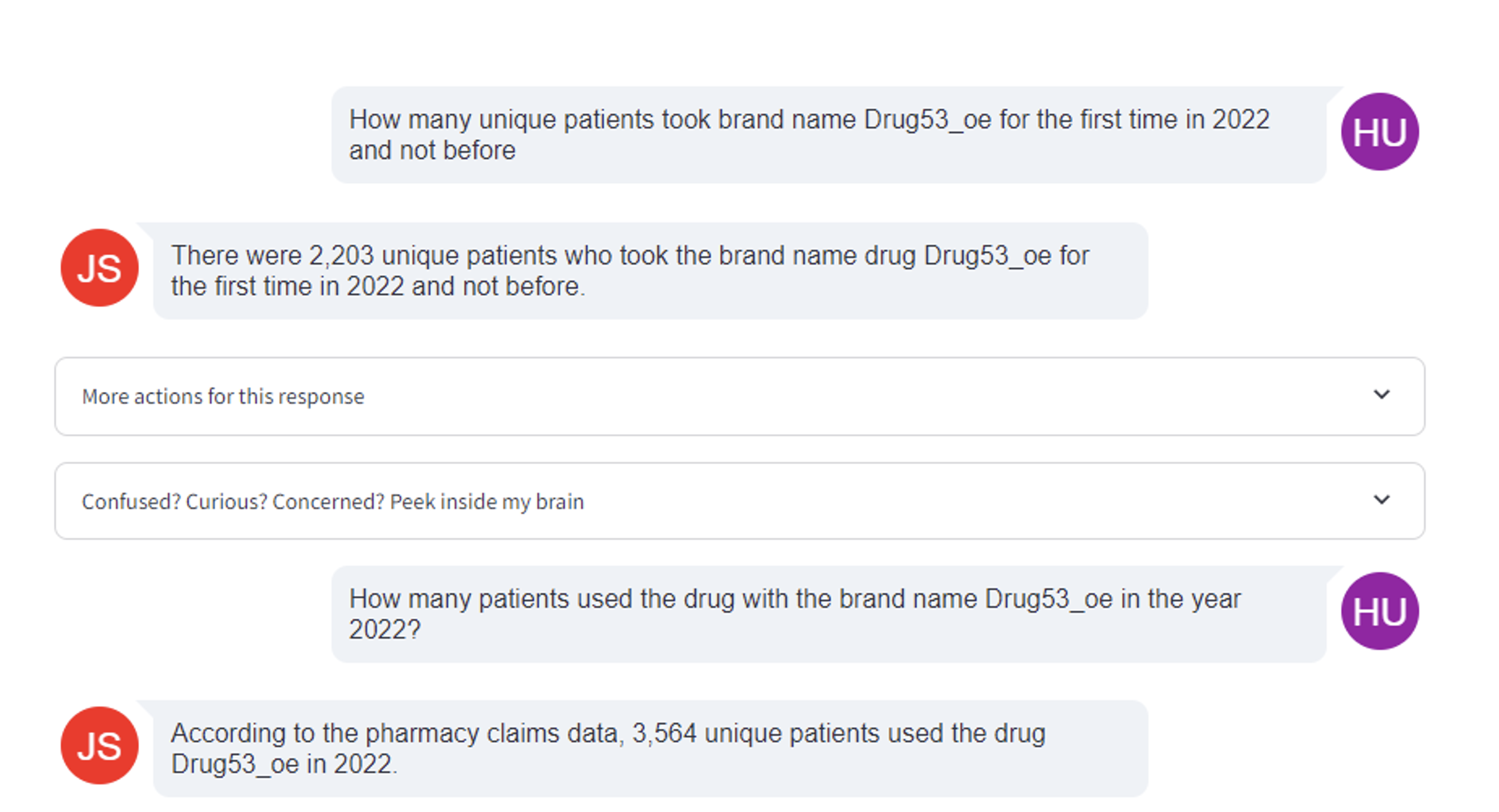The width and height of the screenshot is (1499, 812).
Task: Click the "Peek inside my brain" label text
Action: 487,502
